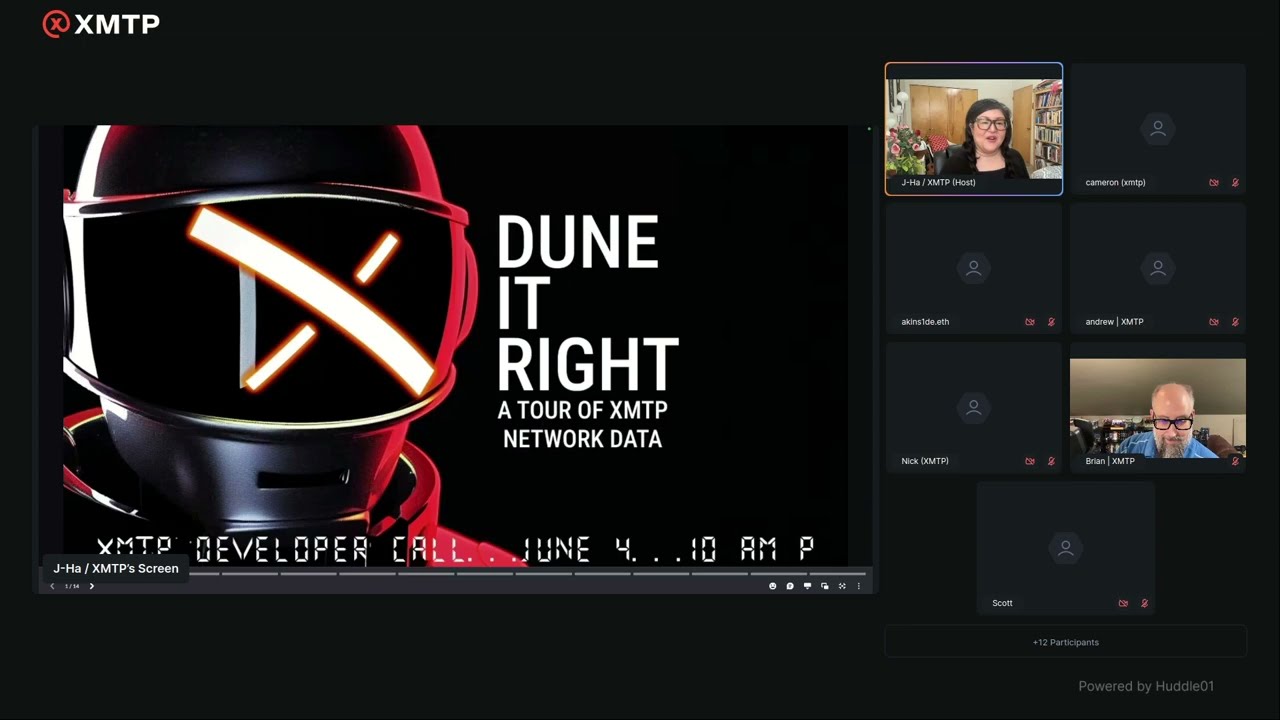The image size is (1280, 720).
Task: Click the emoji reaction icon in slide toolbar
Action: click(772, 586)
